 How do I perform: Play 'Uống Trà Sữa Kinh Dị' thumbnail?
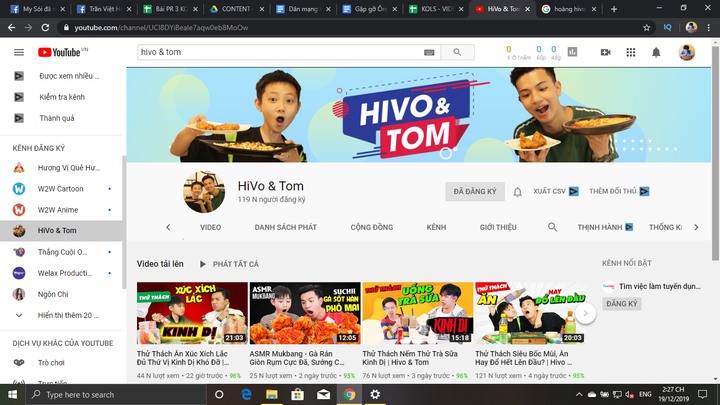(417, 313)
